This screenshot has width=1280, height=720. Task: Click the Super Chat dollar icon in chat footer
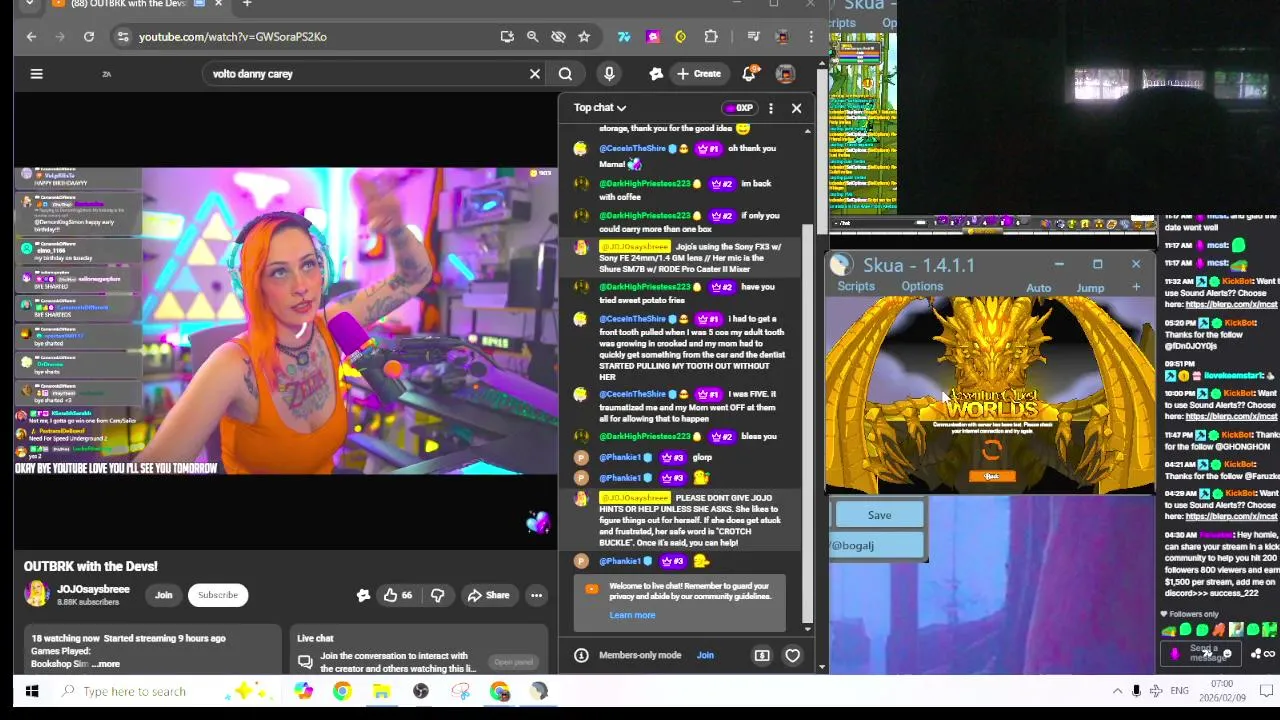[x=762, y=656]
